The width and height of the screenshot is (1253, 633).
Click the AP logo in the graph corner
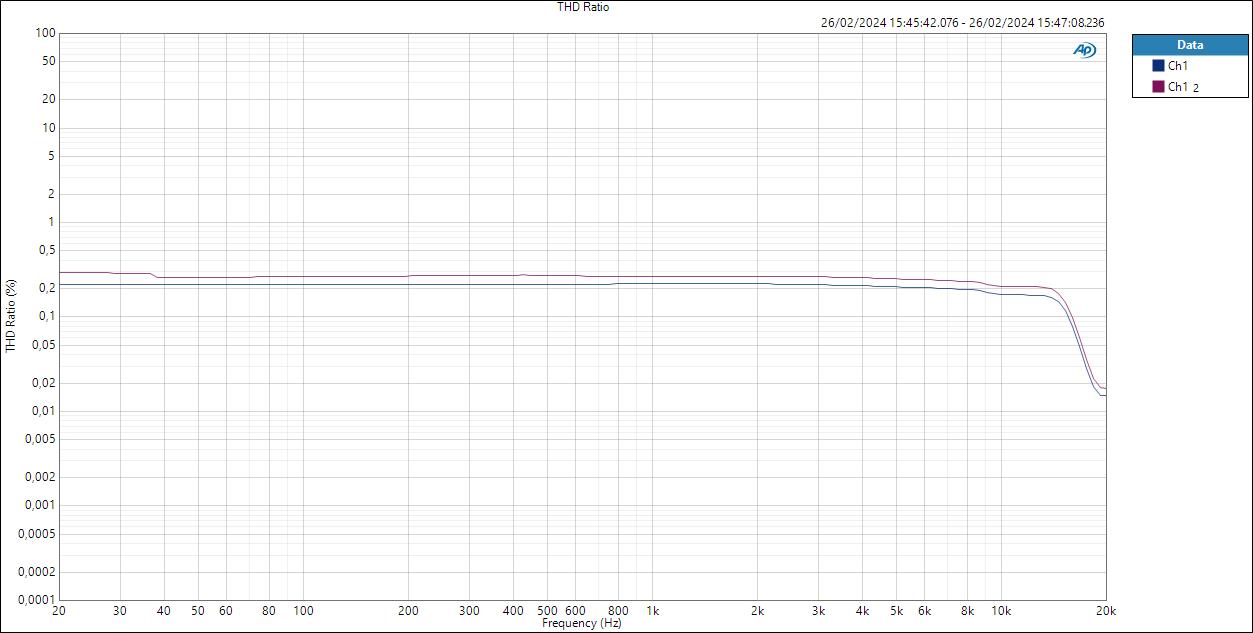coord(1084,48)
